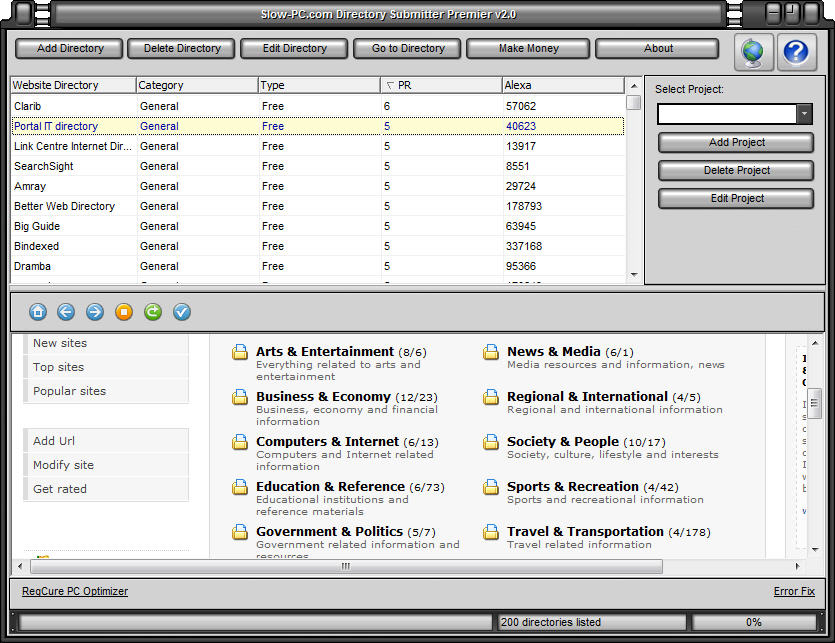Viewport: 835px width, 643px height.
Task: Sort by the Category column header
Action: [x=197, y=85]
